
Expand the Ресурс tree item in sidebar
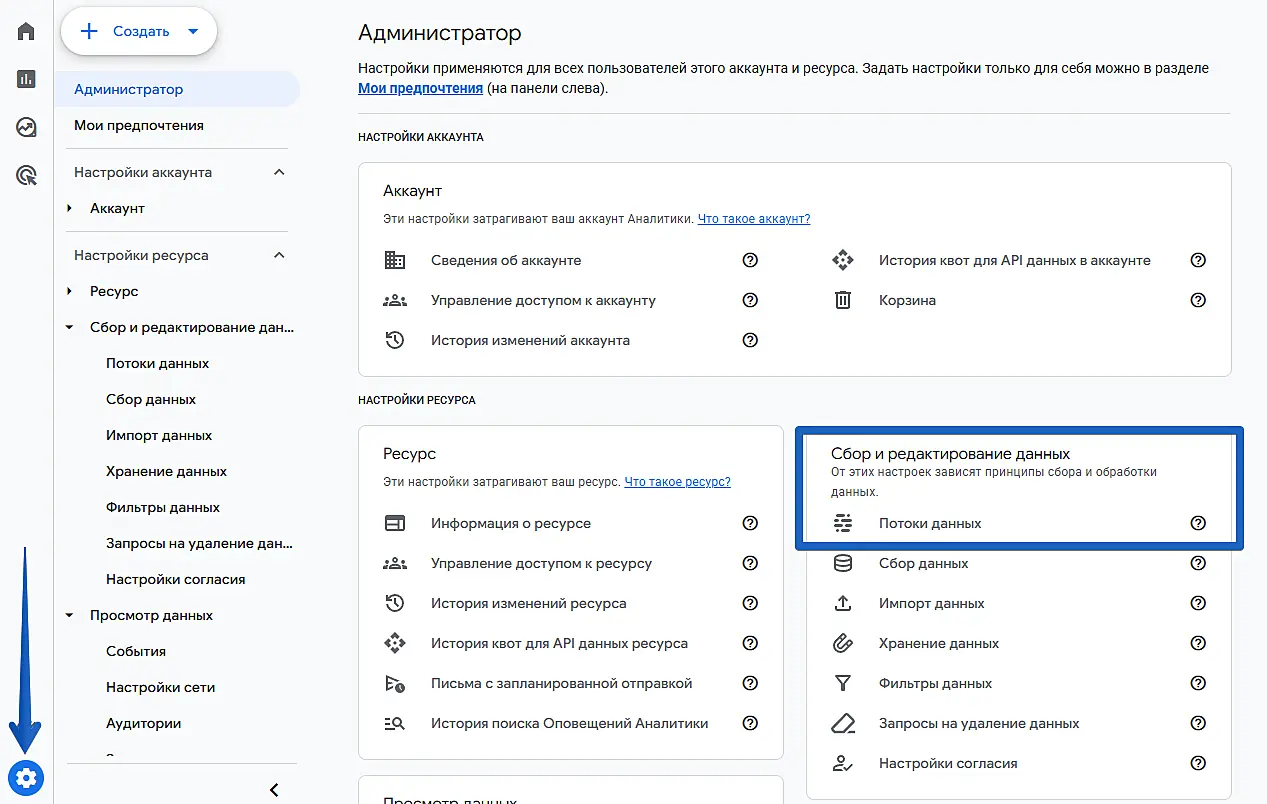pos(70,291)
